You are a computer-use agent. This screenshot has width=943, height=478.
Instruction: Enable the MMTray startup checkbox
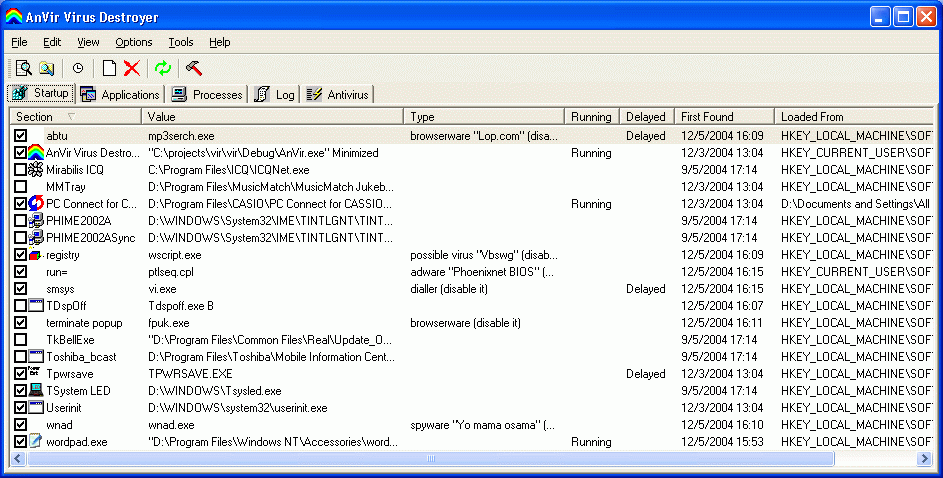coord(20,186)
